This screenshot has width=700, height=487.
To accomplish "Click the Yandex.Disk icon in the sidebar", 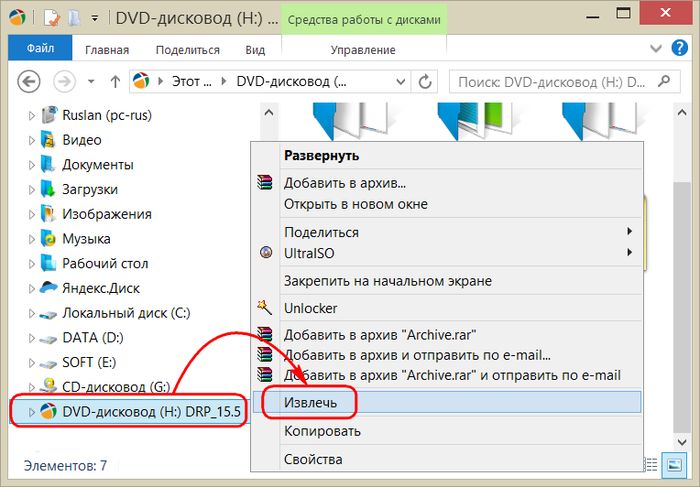I will [47, 288].
